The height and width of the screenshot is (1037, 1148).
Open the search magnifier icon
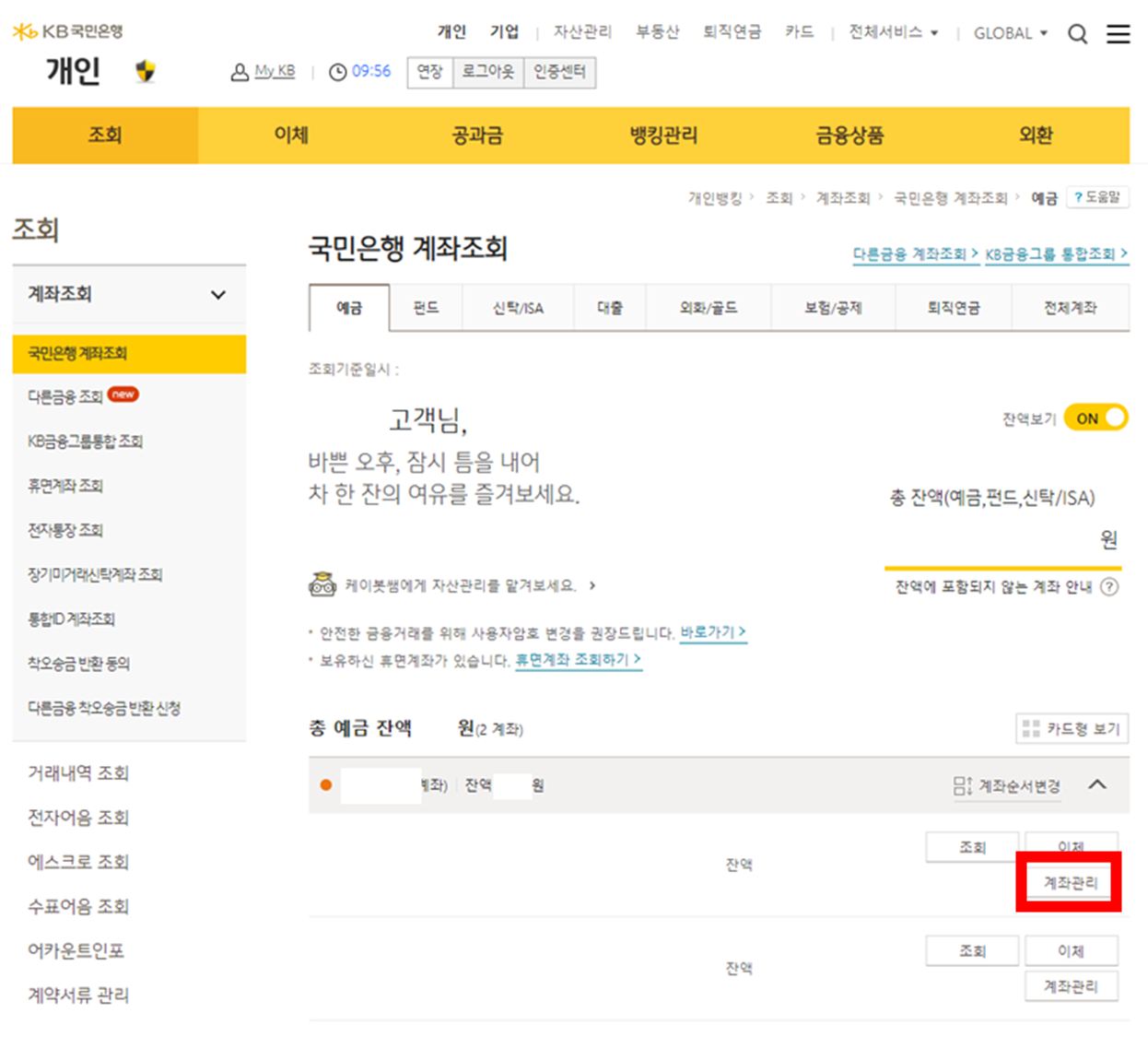pyautogui.click(x=1077, y=34)
